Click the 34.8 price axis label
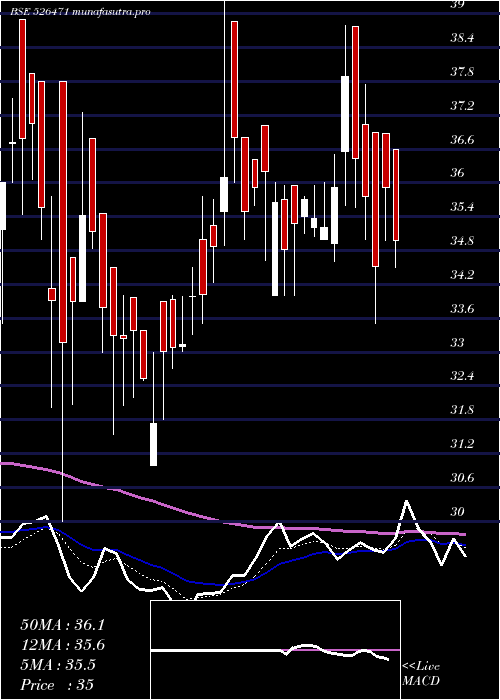 462,241
